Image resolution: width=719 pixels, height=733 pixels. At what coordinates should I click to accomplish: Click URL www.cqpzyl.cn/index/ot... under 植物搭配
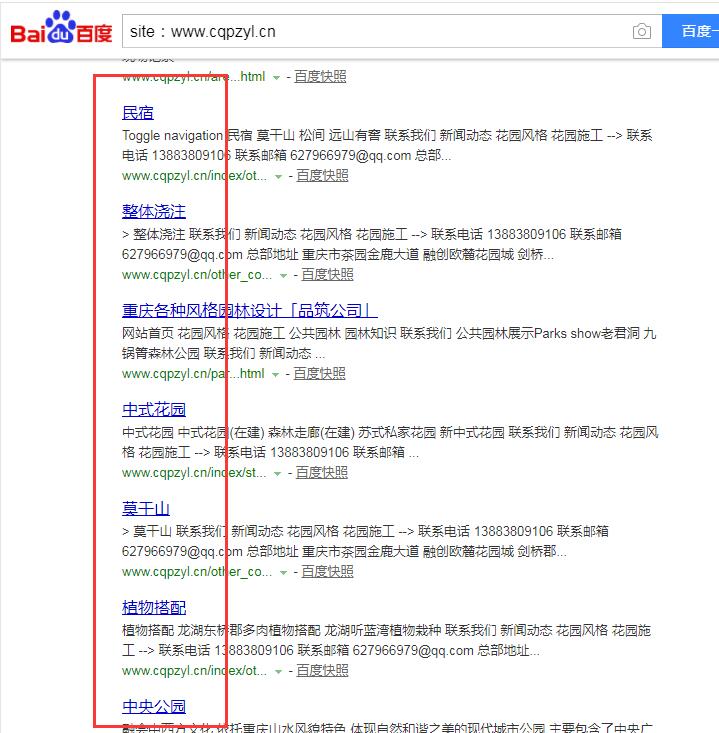[194, 671]
